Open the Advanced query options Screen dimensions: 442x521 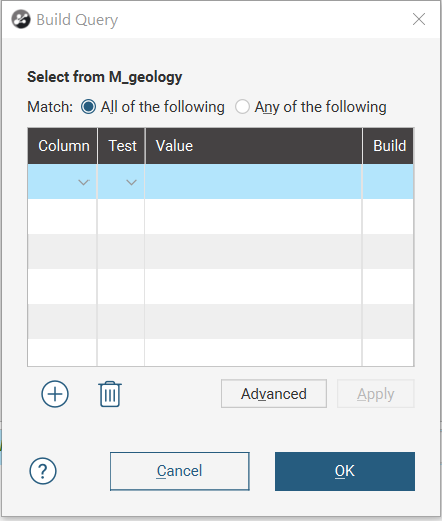point(274,394)
